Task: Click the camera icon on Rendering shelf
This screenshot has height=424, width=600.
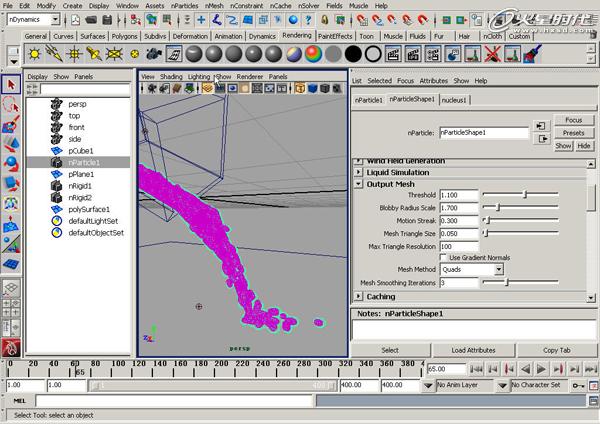Action: click(154, 54)
